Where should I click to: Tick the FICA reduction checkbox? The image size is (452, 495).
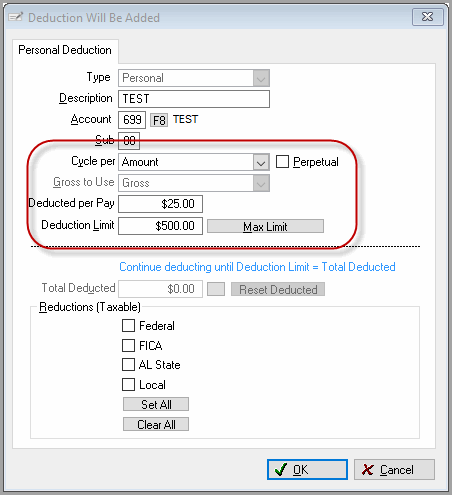point(128,345)
